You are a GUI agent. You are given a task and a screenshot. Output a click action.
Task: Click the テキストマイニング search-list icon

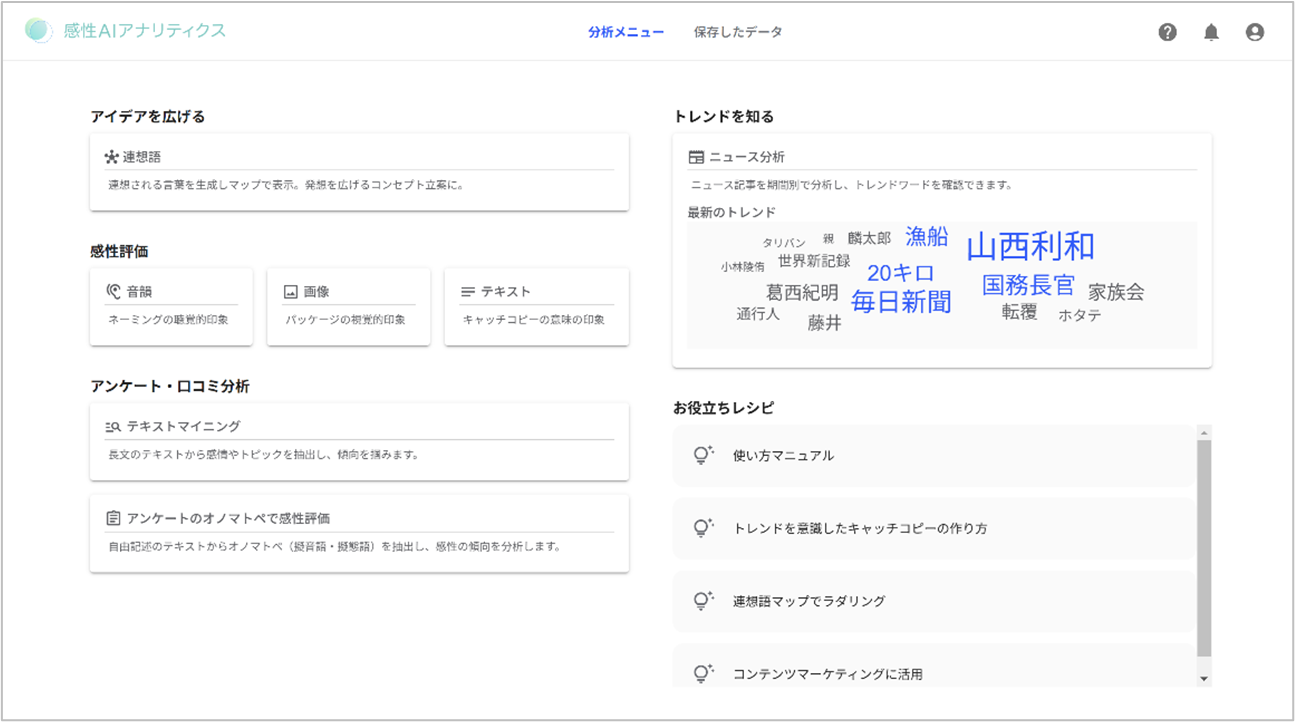(113, 427)
